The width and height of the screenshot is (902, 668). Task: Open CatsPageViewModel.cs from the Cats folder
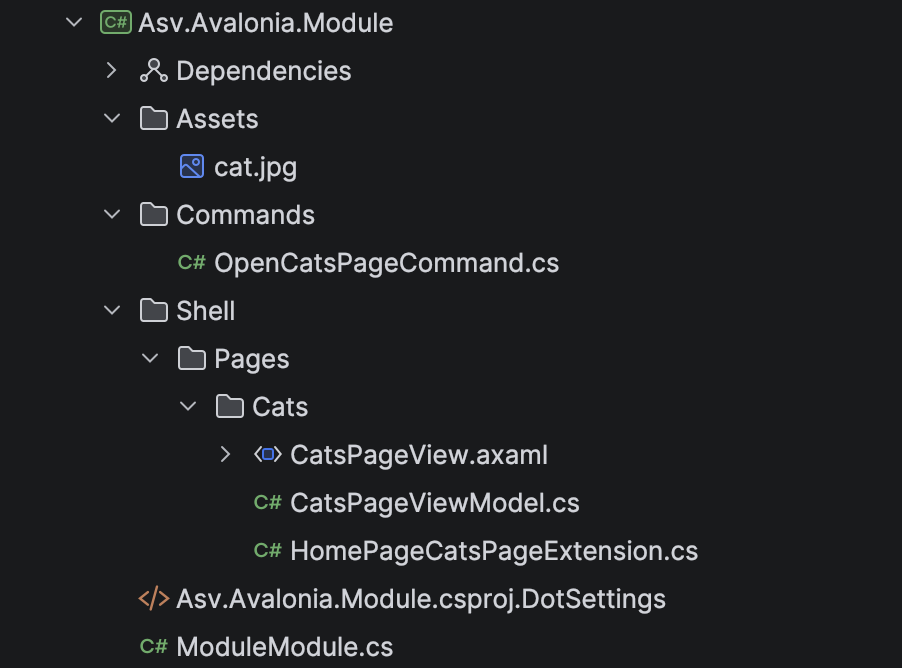[x=435, y=502]
